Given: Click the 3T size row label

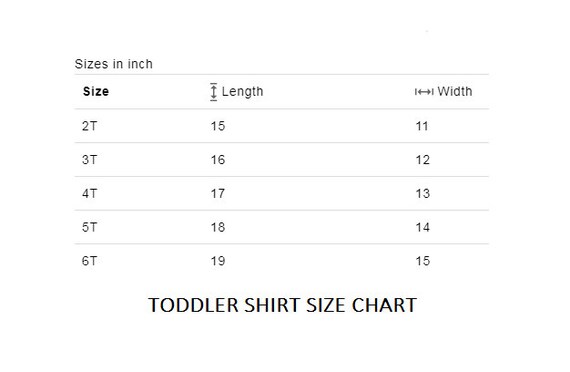Looking at the screenshot, I should pos(89,160).
